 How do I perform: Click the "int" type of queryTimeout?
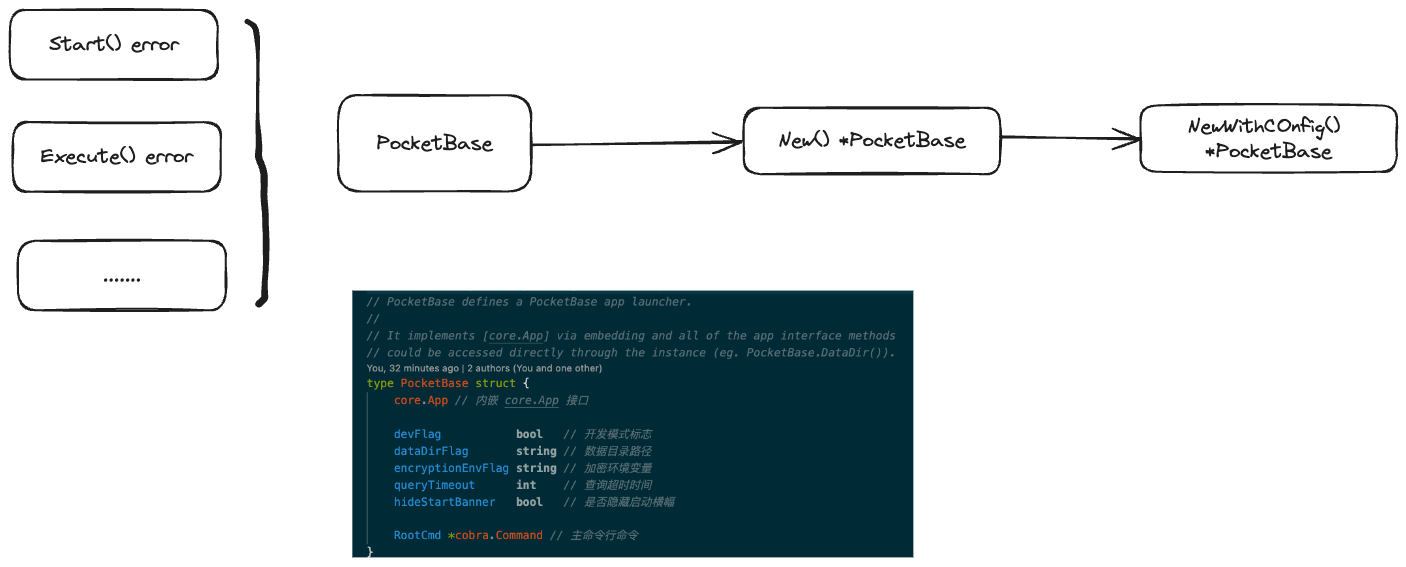point(526,485)
